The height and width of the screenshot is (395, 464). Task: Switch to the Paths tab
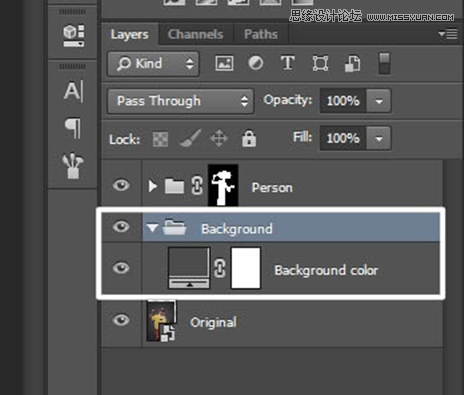pyautogui.click(x=261, y=34)
